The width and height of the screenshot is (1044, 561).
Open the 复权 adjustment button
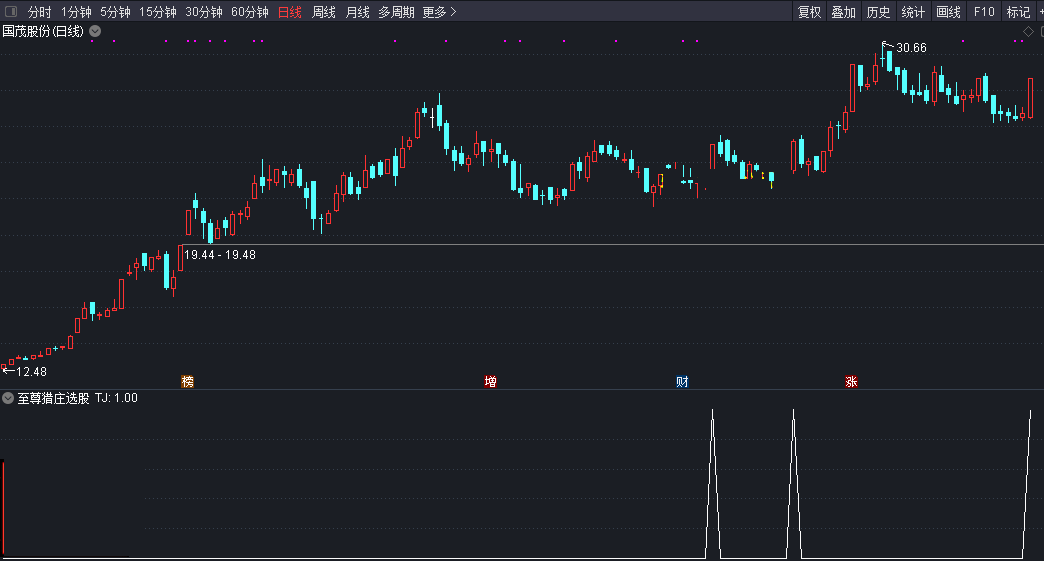click(x=810, y=12)
